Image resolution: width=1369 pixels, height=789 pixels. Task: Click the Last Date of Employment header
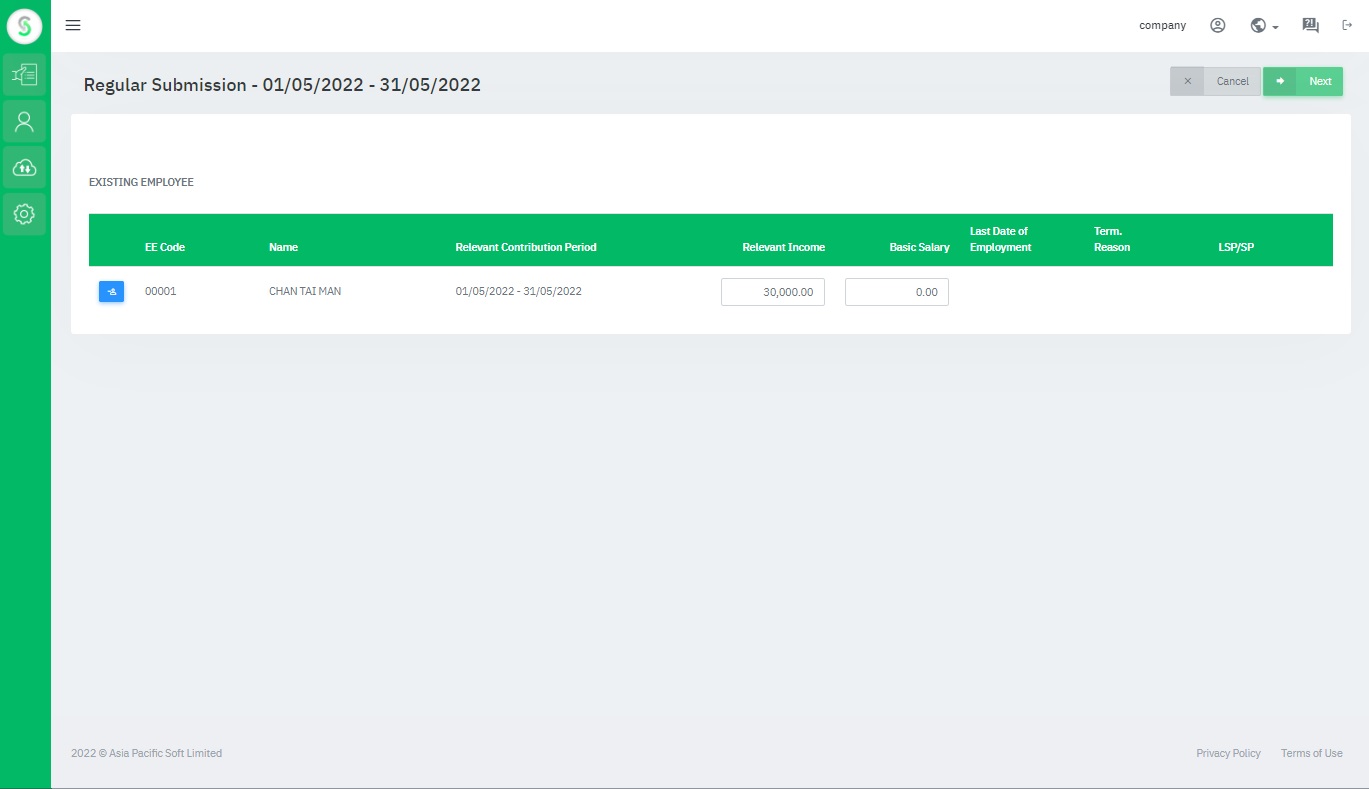coord(1000,239)
